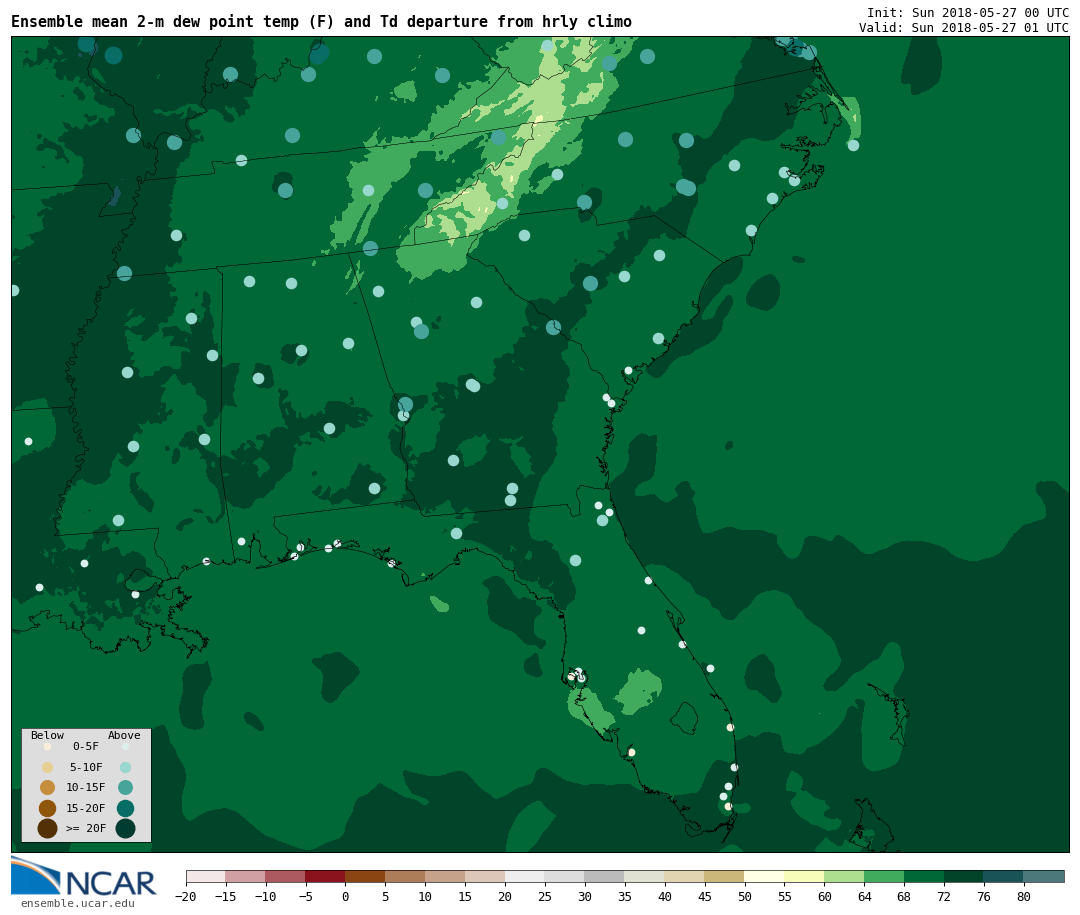1080x915 pixels.
Task: Select the Below 0-5F legend circle
Action: tap(48, 746)
